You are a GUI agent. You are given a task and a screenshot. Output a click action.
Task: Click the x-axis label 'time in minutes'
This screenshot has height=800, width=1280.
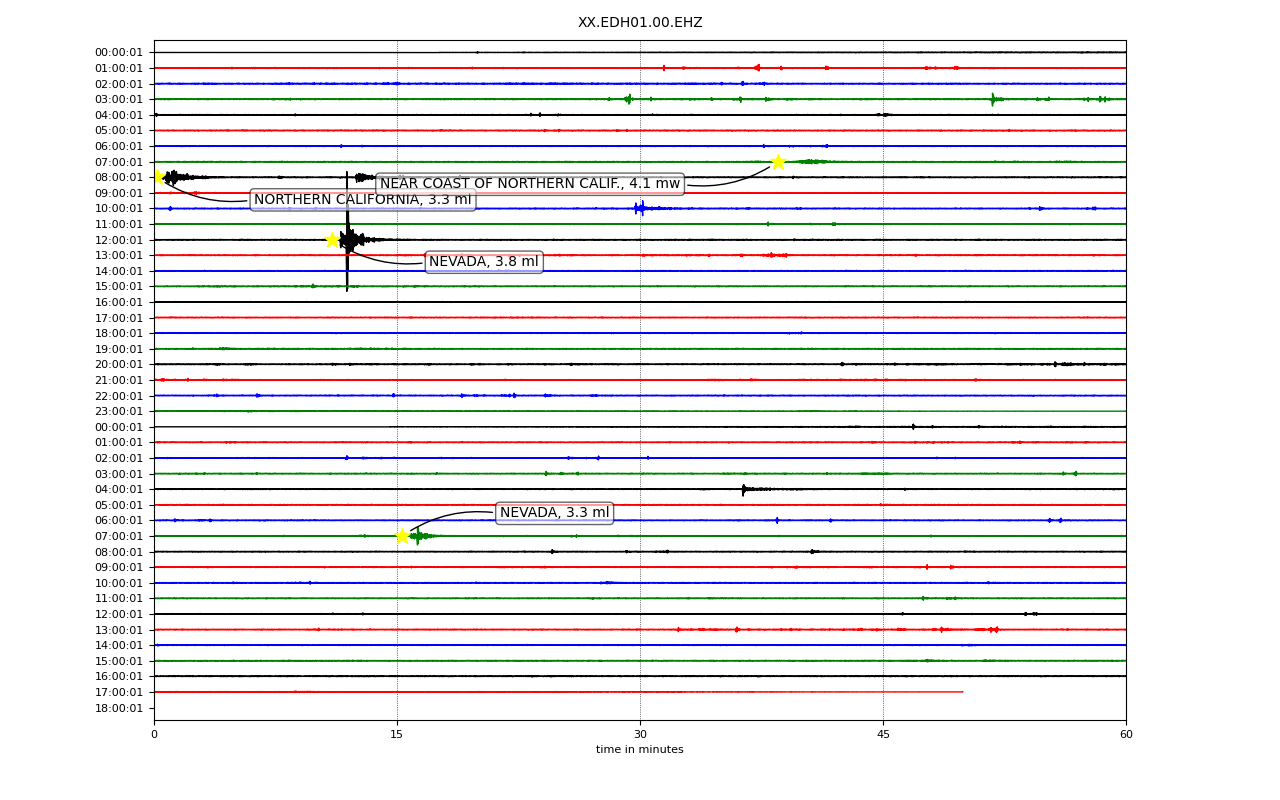(640, 750)
